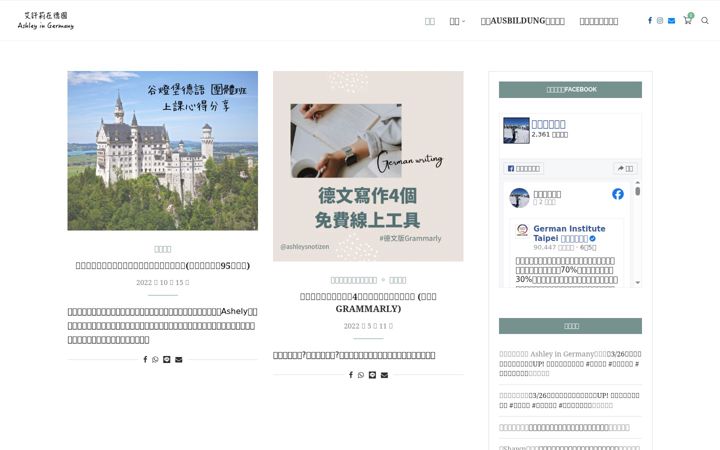
Task: Click the 90,447 followers text in the feed
Action: point(554,248)
